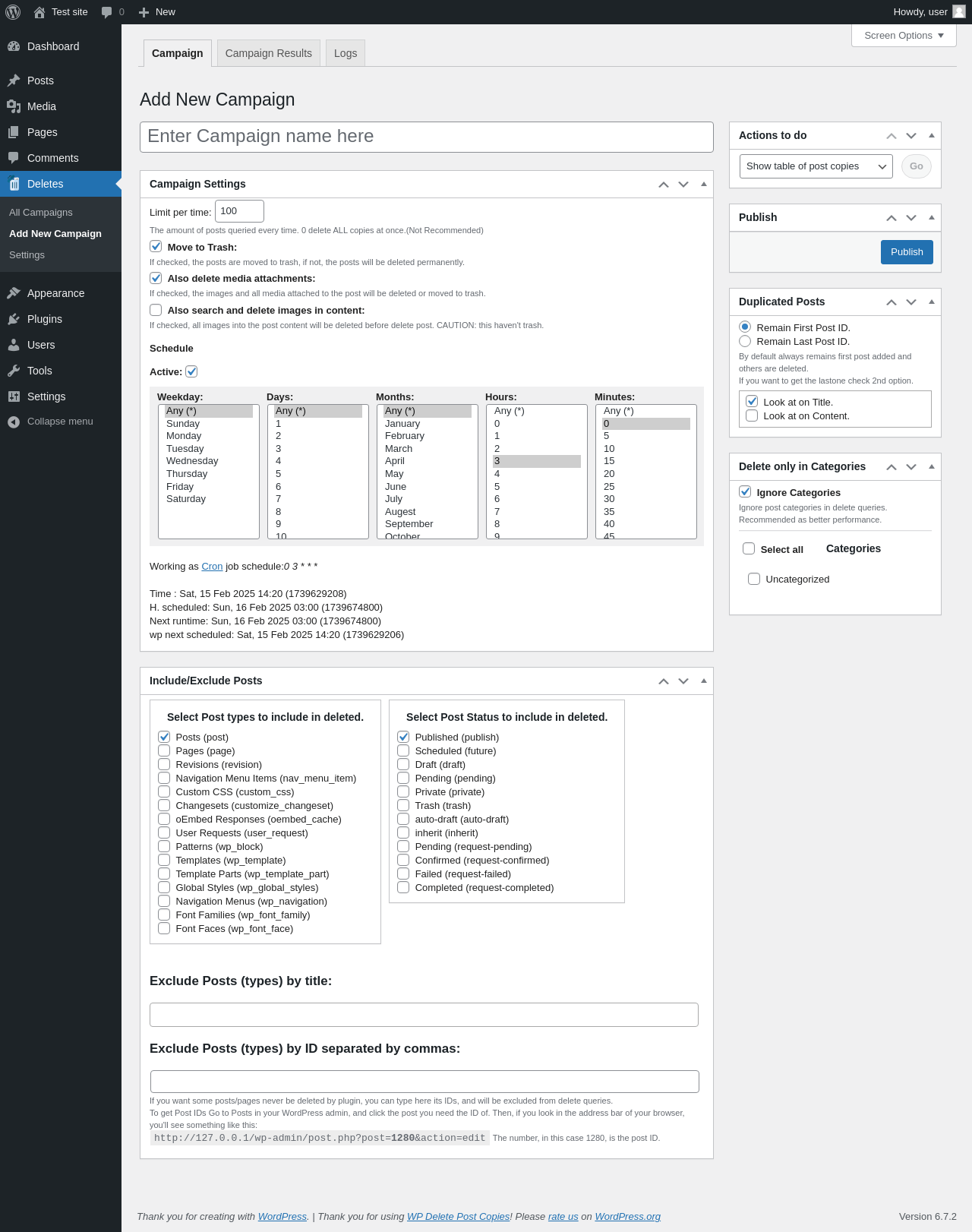Collapse Include/Exclude Posts panel triangle

click(704, 681)
